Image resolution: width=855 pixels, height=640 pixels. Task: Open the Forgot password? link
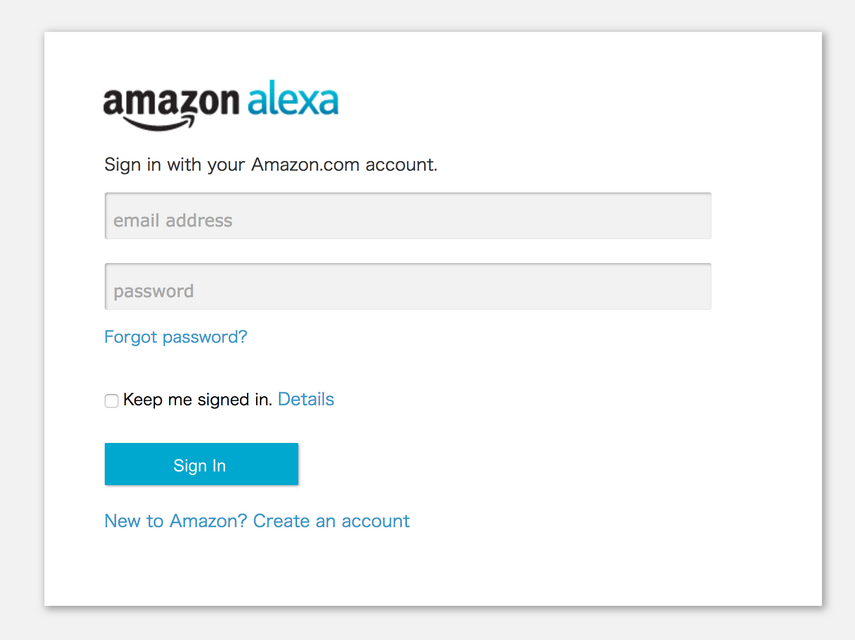click(176, 337)
